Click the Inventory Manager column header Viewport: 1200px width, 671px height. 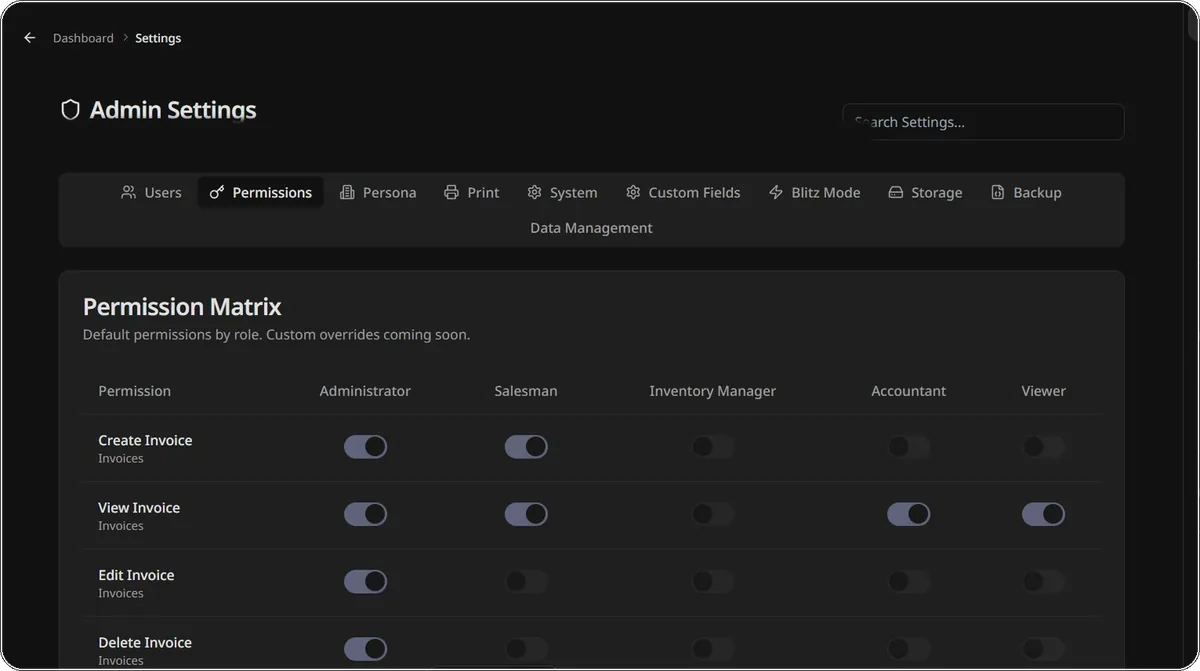click(x=713, y=391)
